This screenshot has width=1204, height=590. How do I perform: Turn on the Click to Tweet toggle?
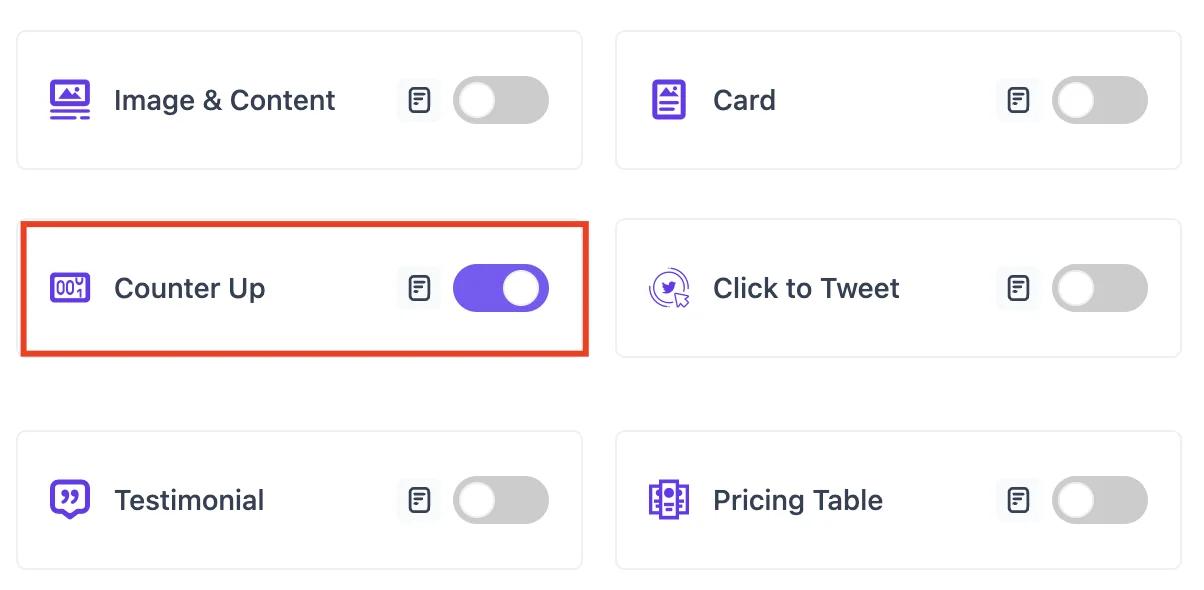[x=1099, y=288]
